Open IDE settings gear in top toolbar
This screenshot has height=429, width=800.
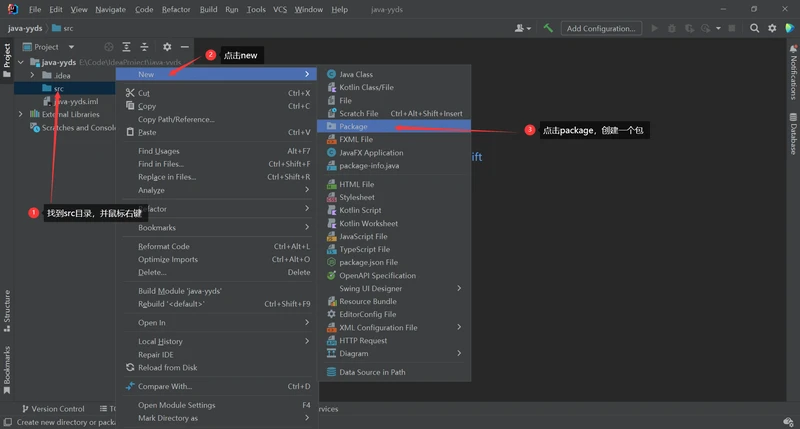[x=773, y=28]
